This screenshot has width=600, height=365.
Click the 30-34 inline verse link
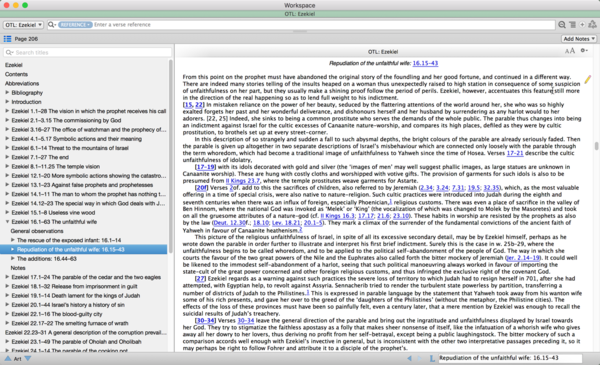[246, 321]
